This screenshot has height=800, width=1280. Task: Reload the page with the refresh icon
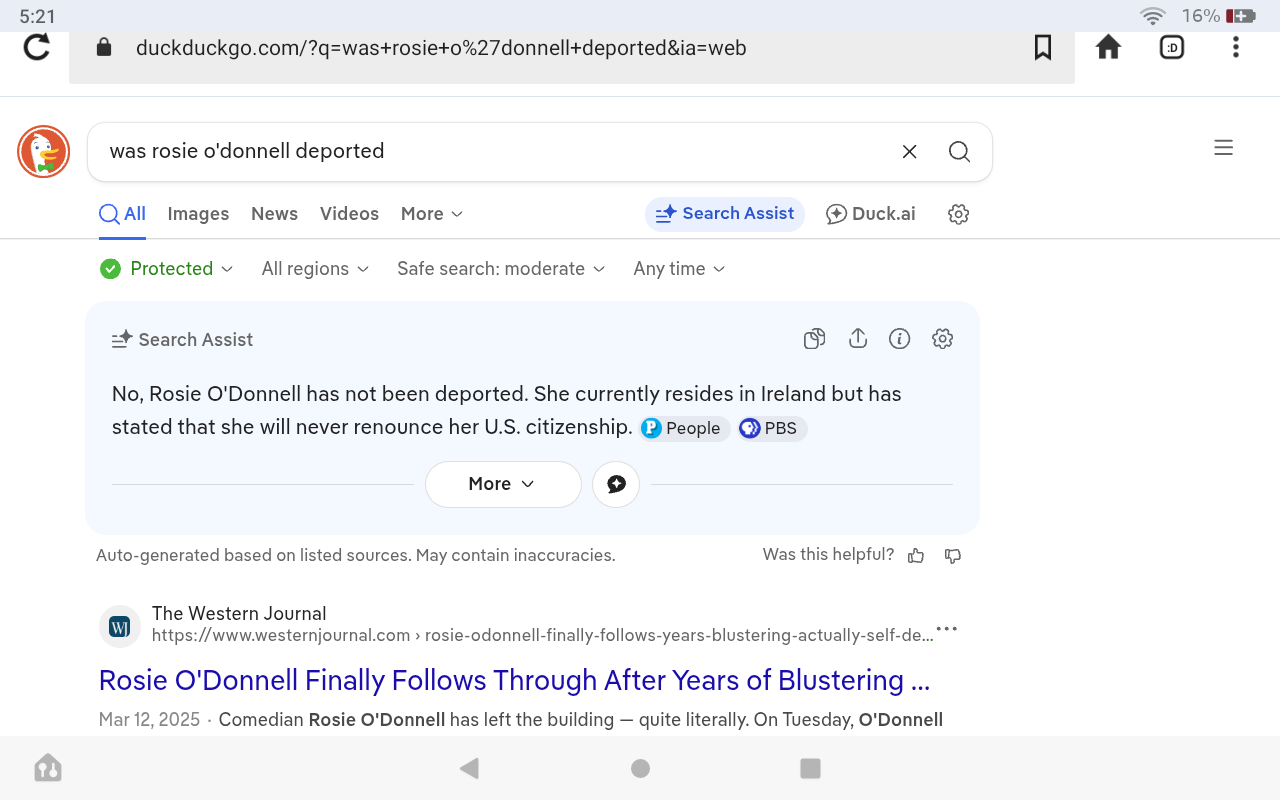pyautogui.click(x=37, y=47)
